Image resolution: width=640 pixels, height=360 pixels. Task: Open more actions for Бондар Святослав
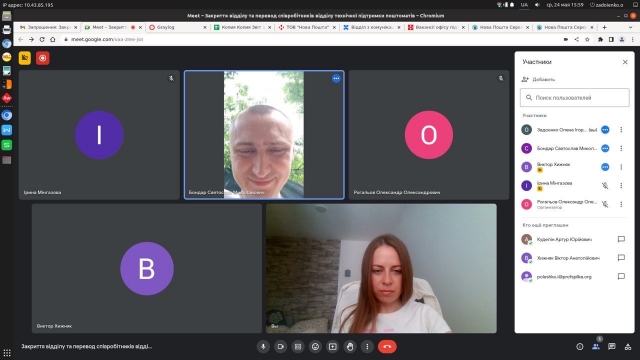click(621, 148)
